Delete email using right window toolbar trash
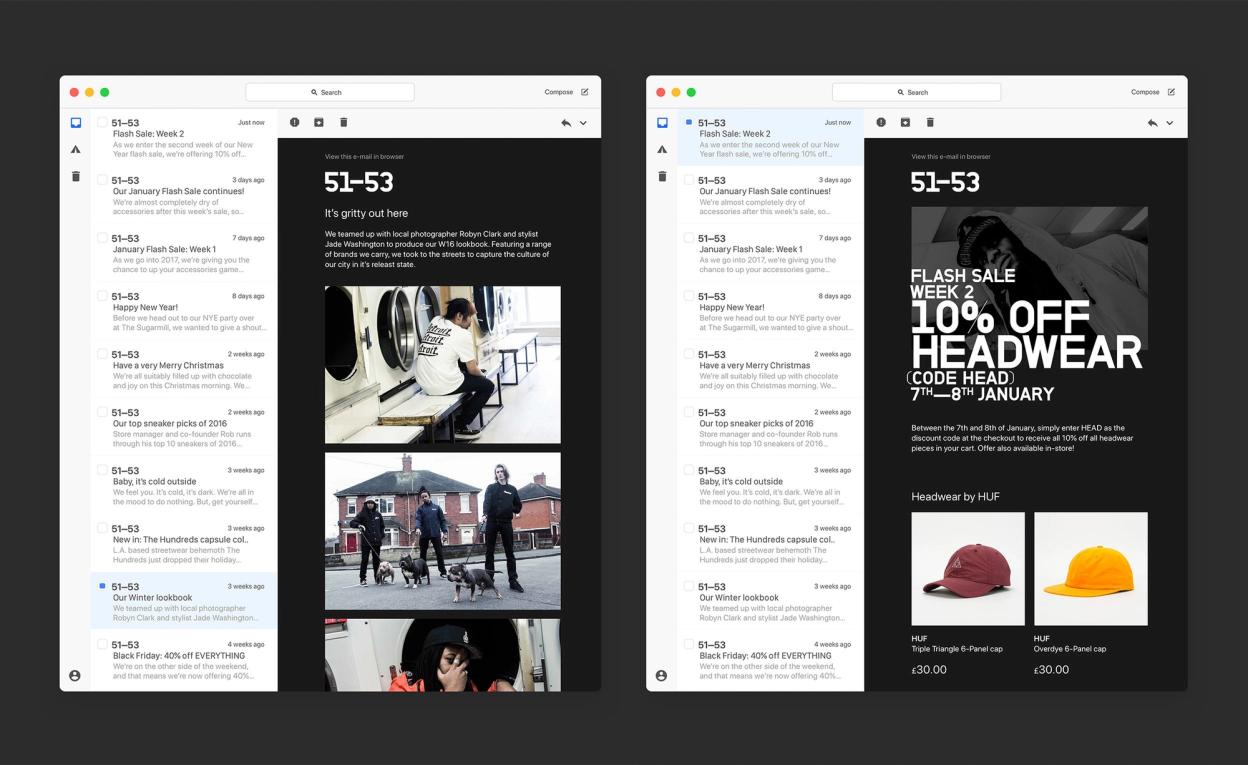 pos(930,122)
